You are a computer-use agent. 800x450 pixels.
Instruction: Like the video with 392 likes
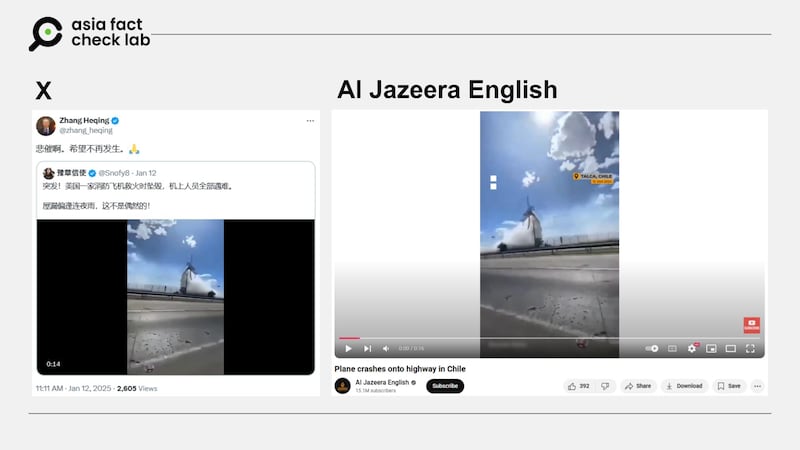tap(579, 386)
